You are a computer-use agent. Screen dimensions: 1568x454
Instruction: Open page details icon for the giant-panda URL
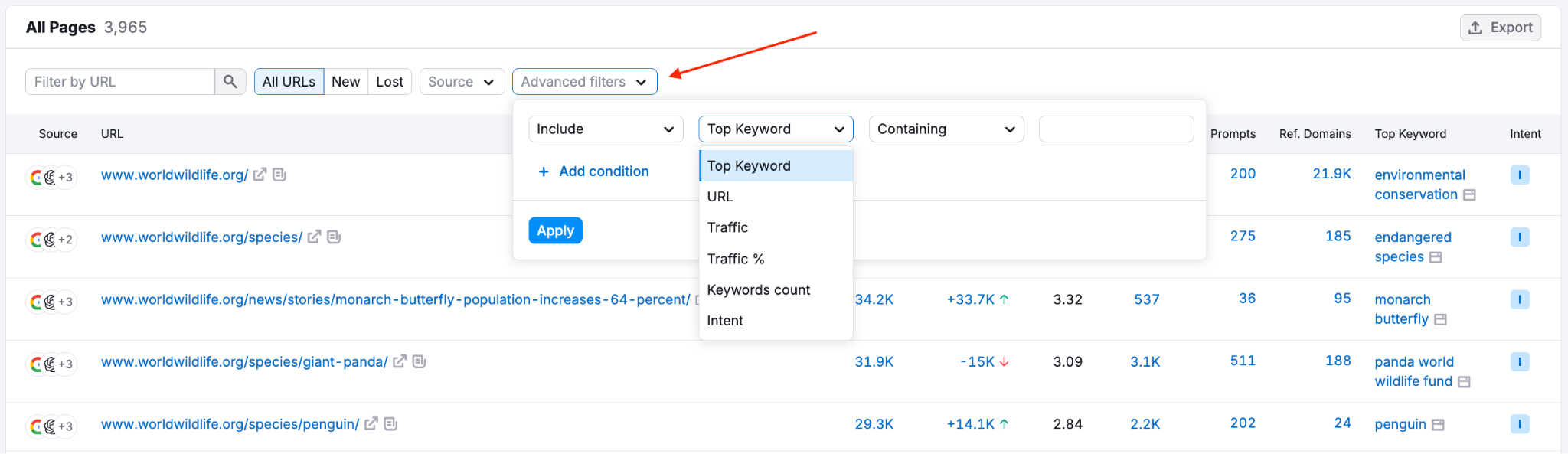click(419, 361)
